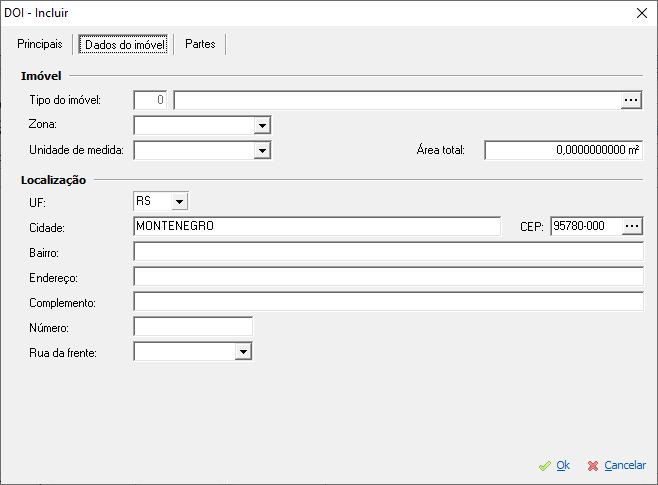Focus the Tipo do imóvel description field
Image resolution: width=658 pixels, height=485 pixels.
tap(396, 100)
